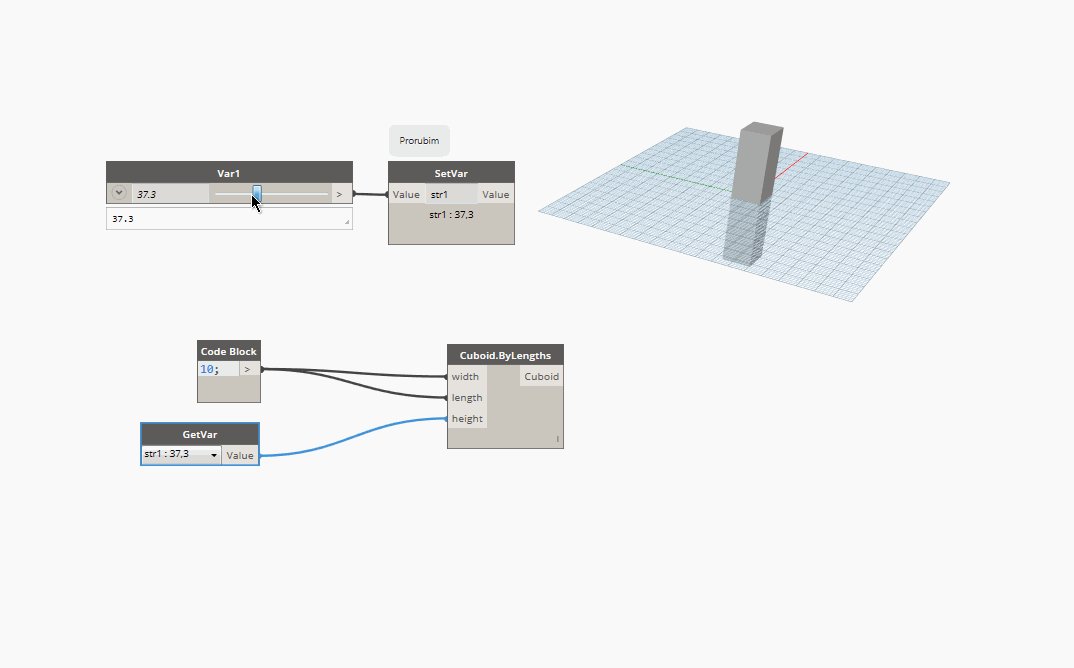This screenshot has height=668, width=1074.
Task: Click the lacing indicator on Cuboid.ByLengths
Action: click(558, 439)
